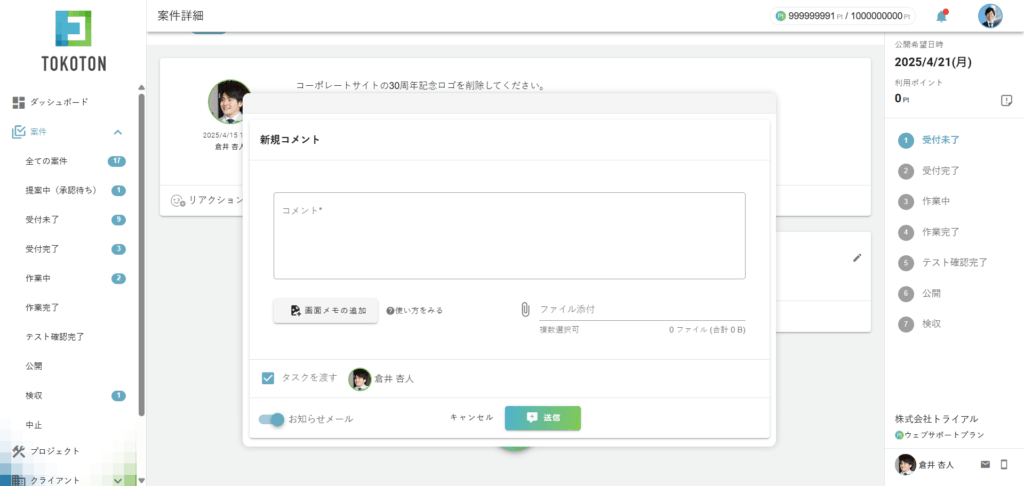Click the phone icon in bottom-right panel

[x=1004, y=465]
